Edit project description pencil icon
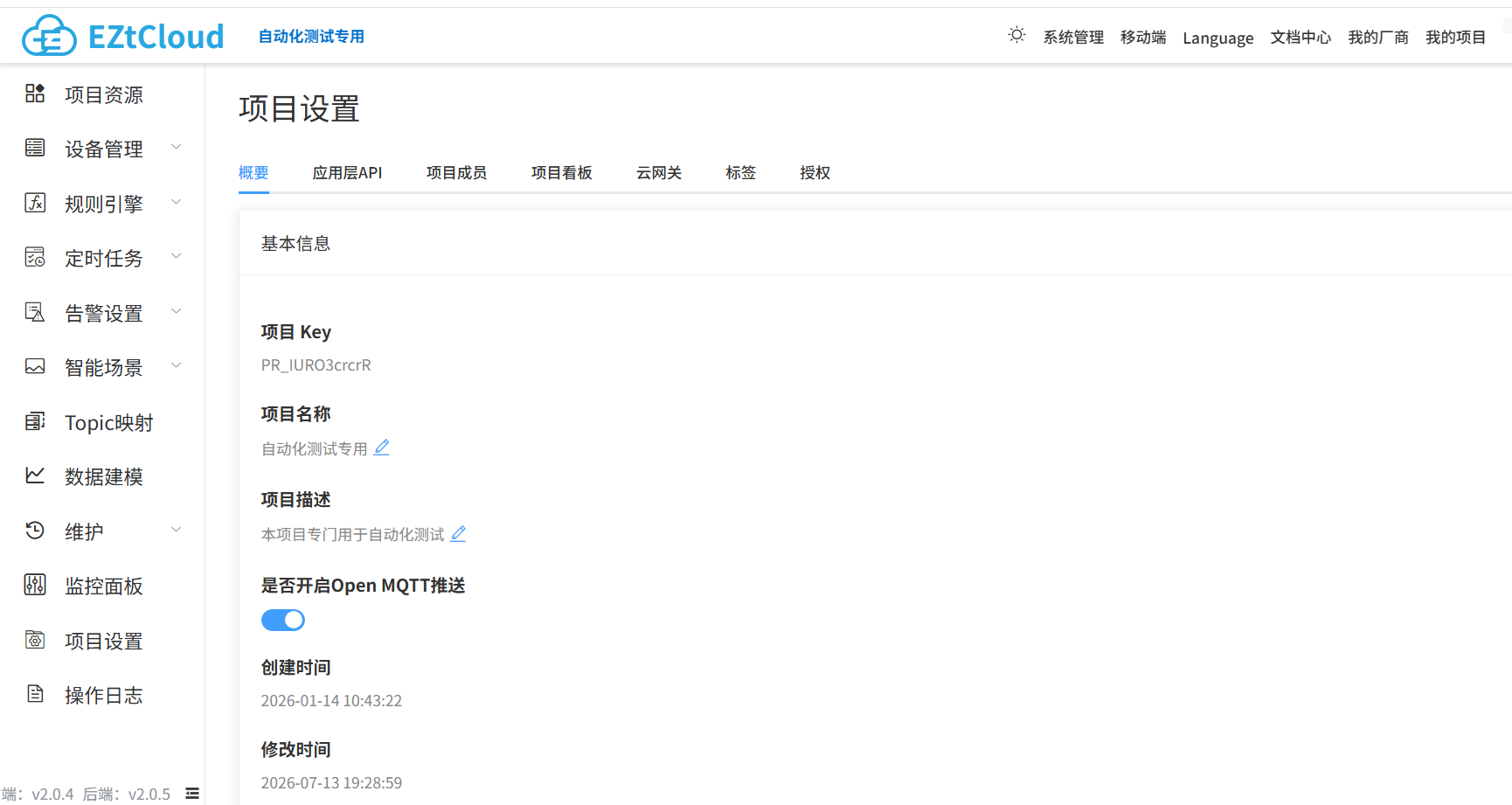This screenshot has width=1512, height=805. point(458,533)
